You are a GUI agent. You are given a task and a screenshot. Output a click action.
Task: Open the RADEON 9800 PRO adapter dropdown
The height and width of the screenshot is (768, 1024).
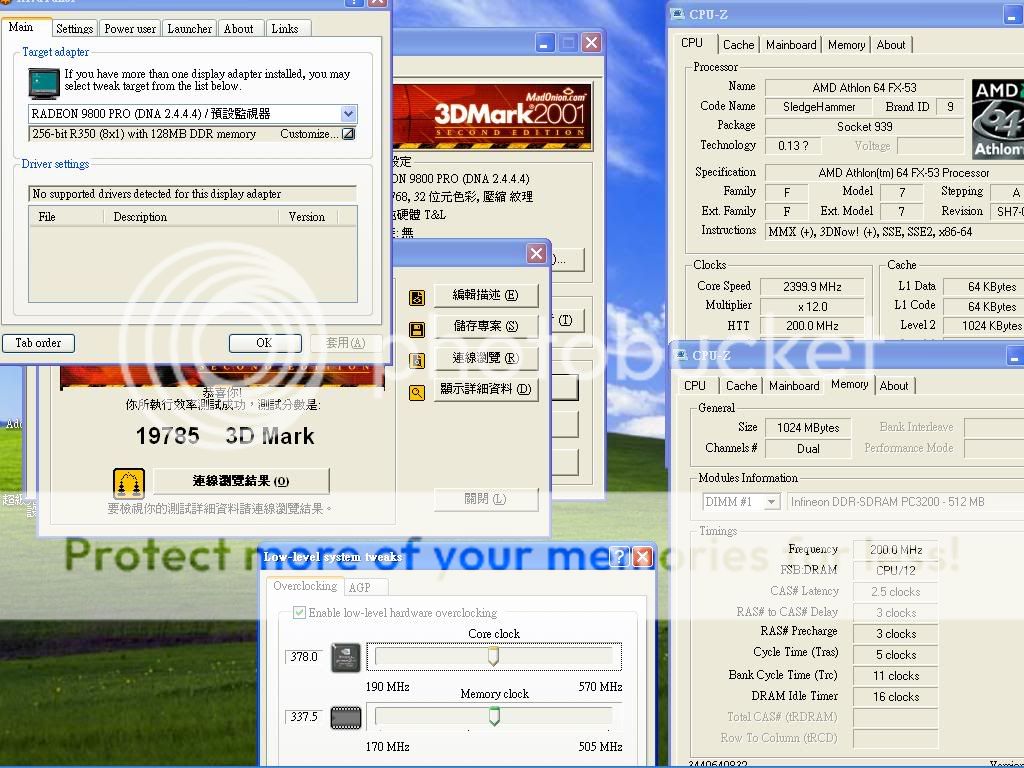(x=348, y=114)
